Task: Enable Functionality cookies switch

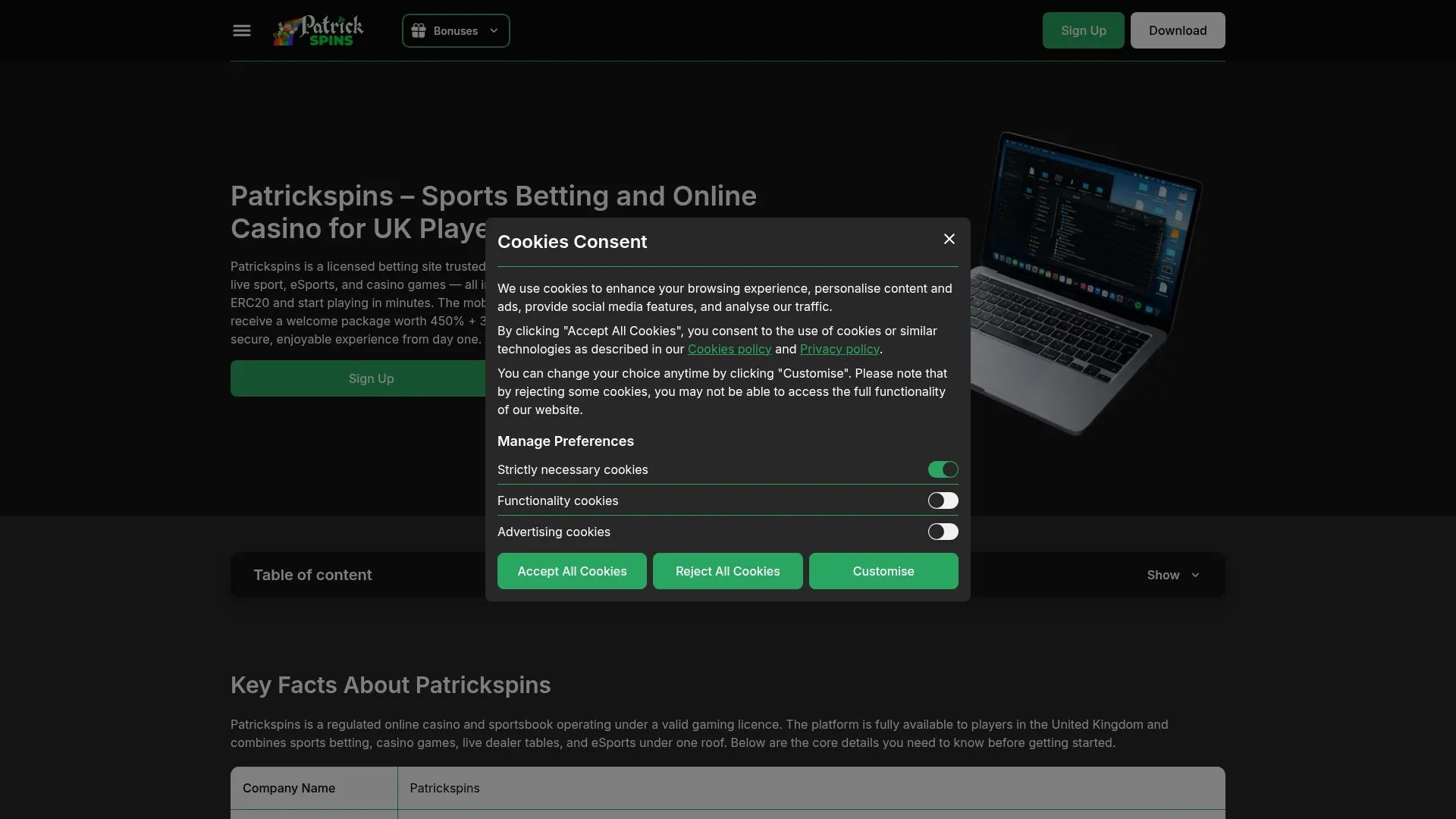Action: point(943,500)
